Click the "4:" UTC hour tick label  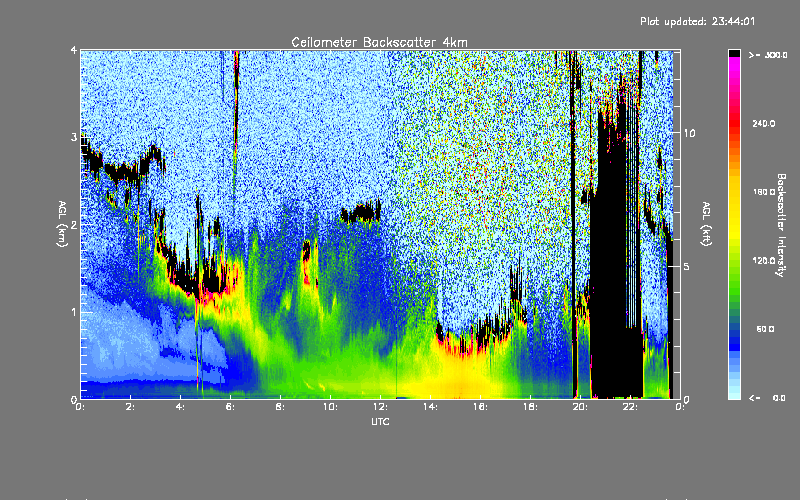(x=180, y=407)
